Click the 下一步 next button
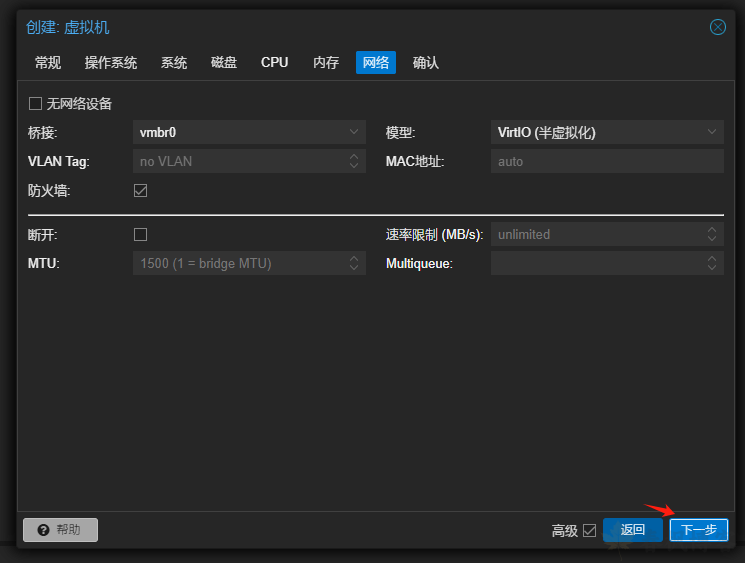Viewport: 745px width, 563px height. click(x=698, y=530)
